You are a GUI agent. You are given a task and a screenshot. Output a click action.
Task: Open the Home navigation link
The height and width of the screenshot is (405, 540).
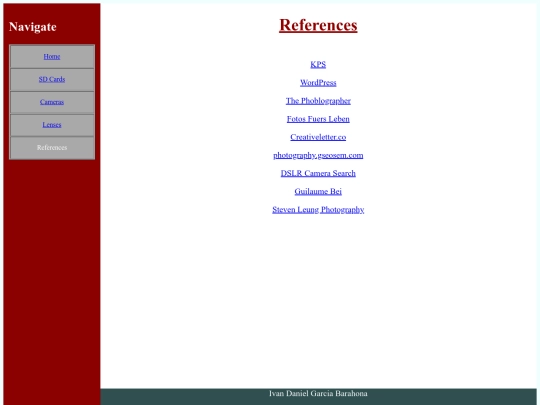pos(52,56)
